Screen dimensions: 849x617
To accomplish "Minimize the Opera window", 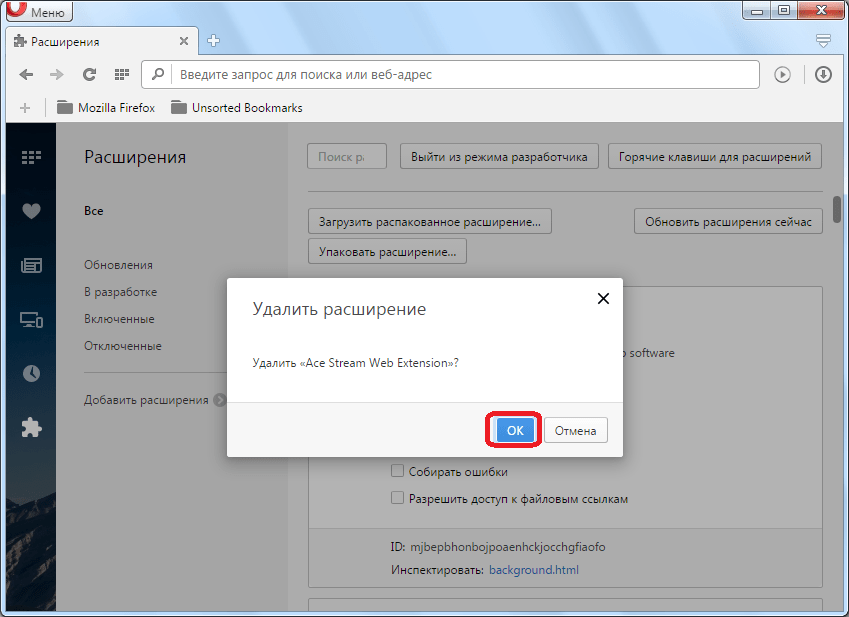I will [757, 10].
